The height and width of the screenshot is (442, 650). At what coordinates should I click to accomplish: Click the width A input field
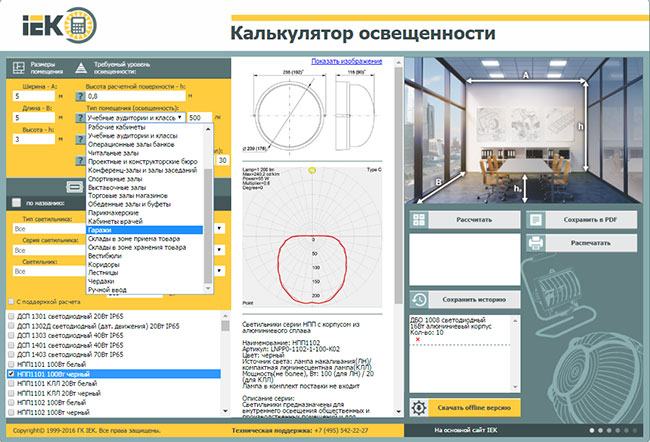34,96
